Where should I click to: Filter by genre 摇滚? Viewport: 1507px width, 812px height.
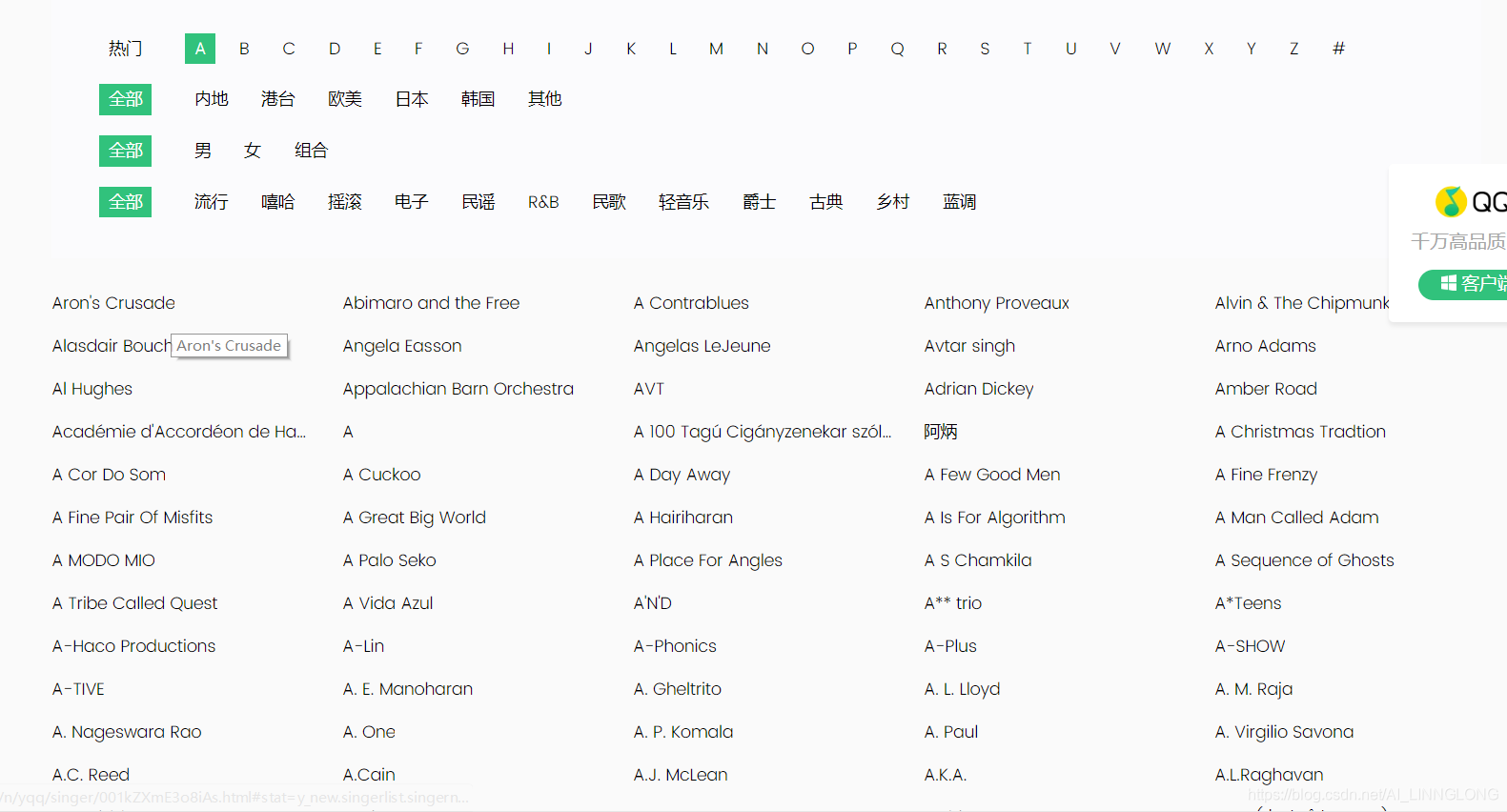(345, 202)
